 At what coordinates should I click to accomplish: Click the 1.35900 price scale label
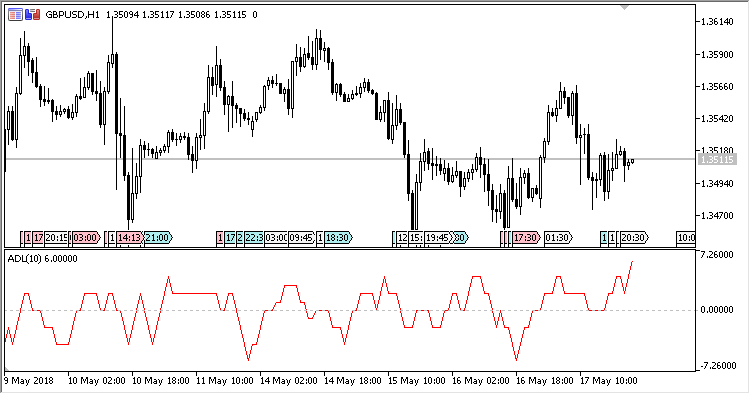pyautogui.click(x=717, y=55)
